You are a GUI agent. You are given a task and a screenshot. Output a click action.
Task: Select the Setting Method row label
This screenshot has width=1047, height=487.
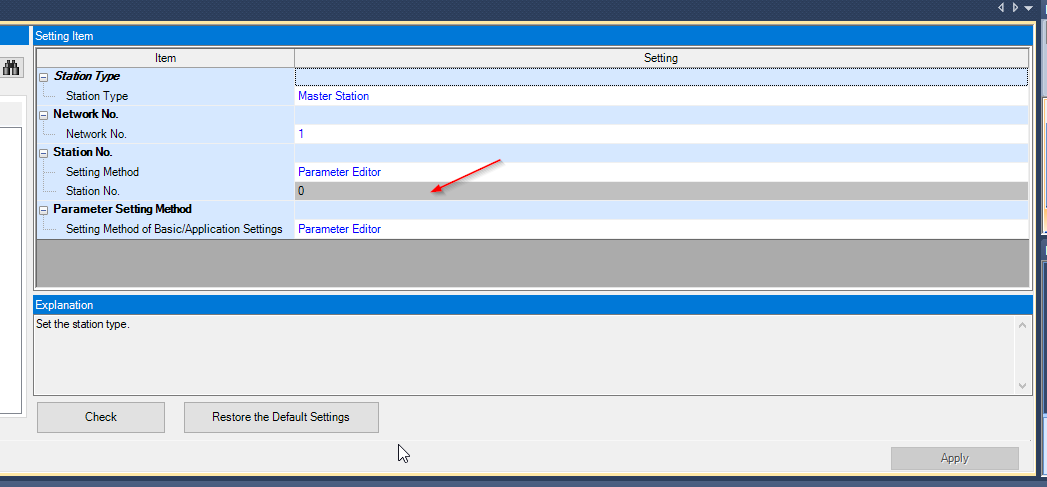click(x=102, y=172)
